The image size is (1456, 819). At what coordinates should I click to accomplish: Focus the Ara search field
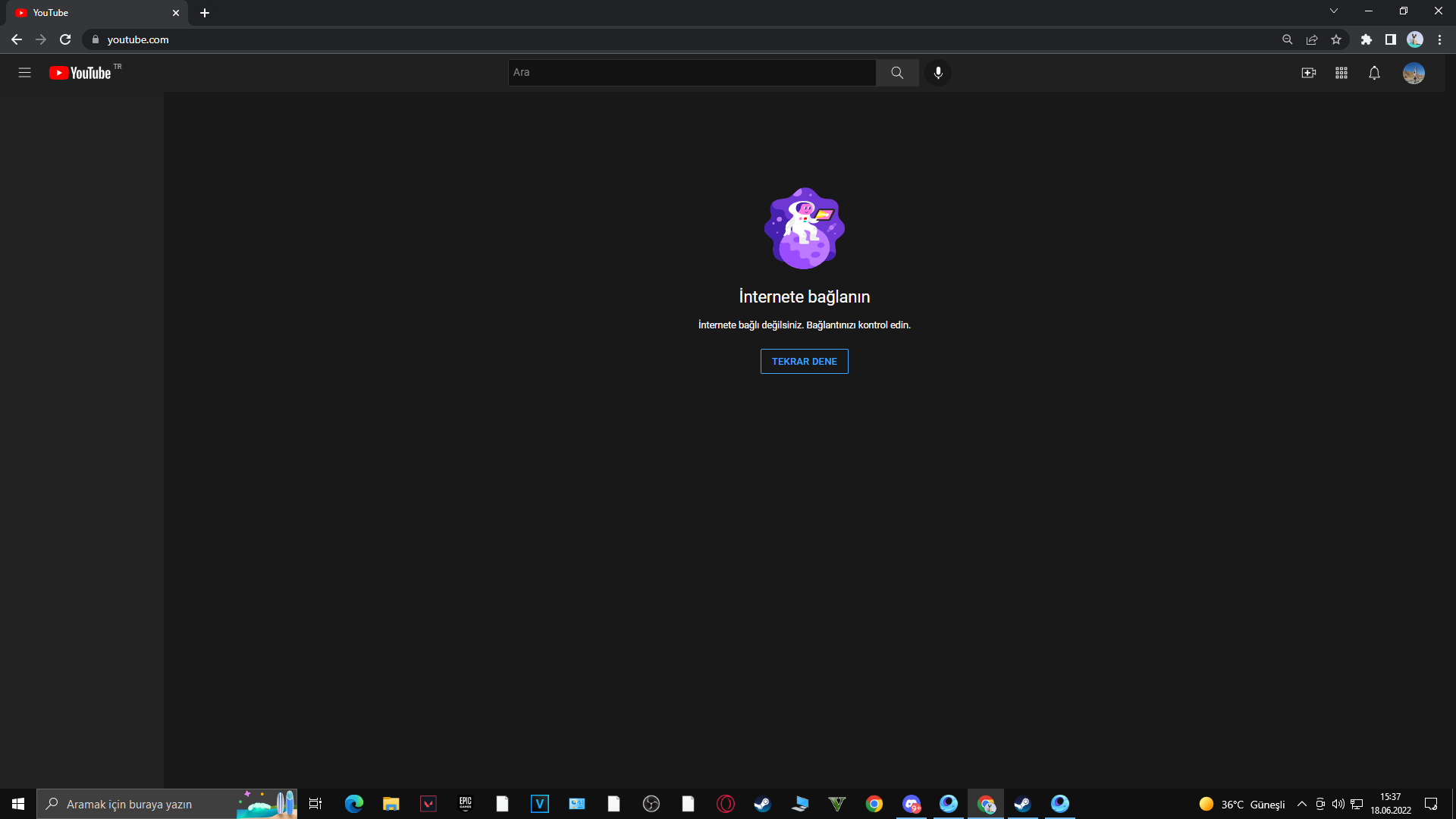coord(692,73)
